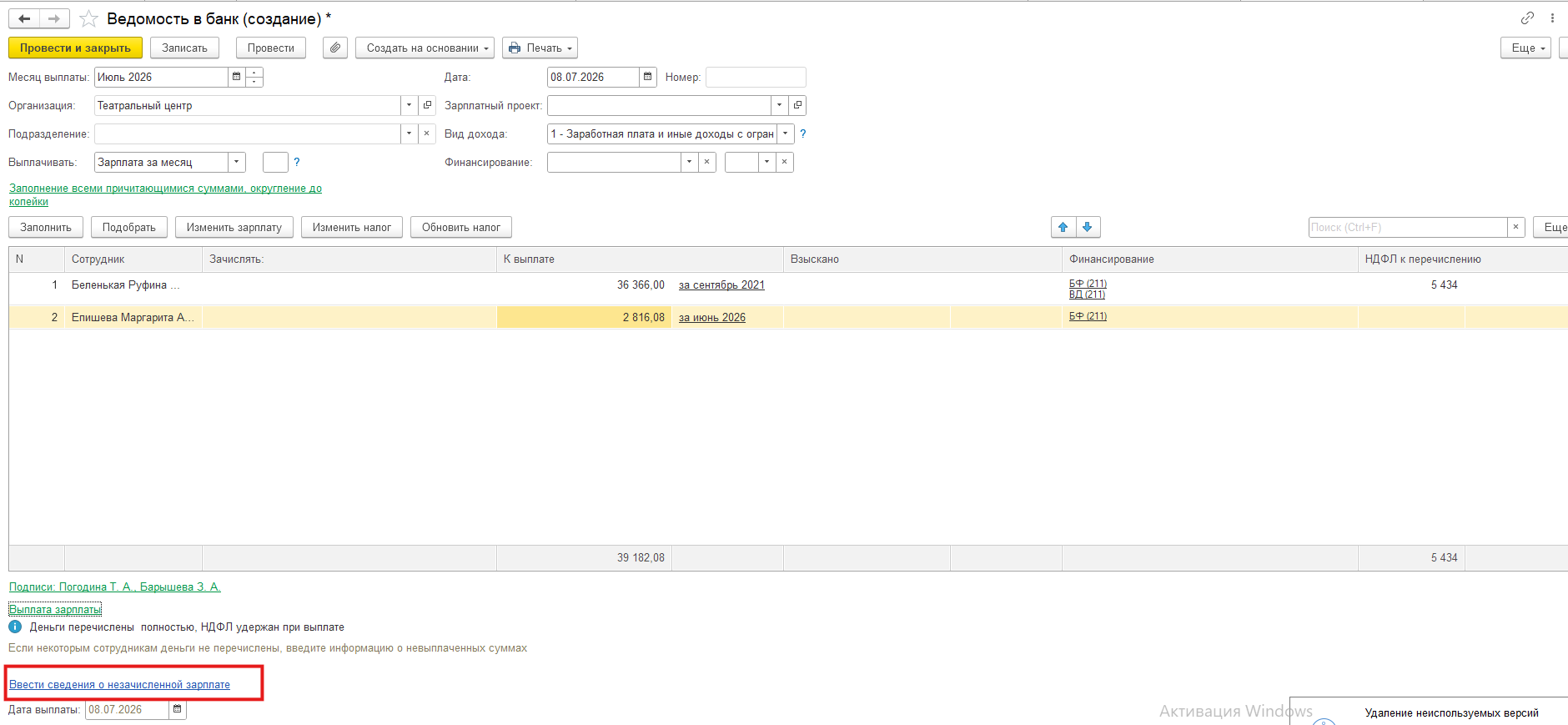Viewport: 1568px width, 725px height.
Task: Open attached files via the paperclip icon
Action: tap(335, 48)
